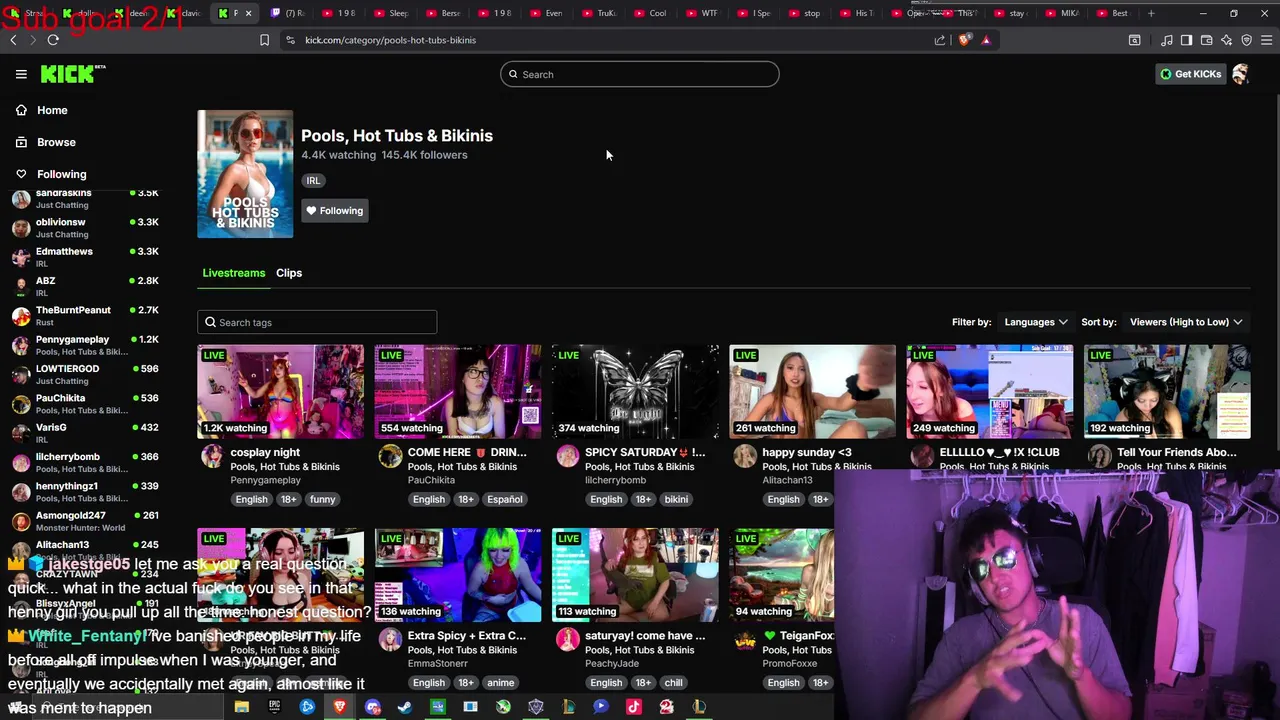The image size is (1280, 720).
Task: Open Edmatthews in the following list
Action: (85, 257)
